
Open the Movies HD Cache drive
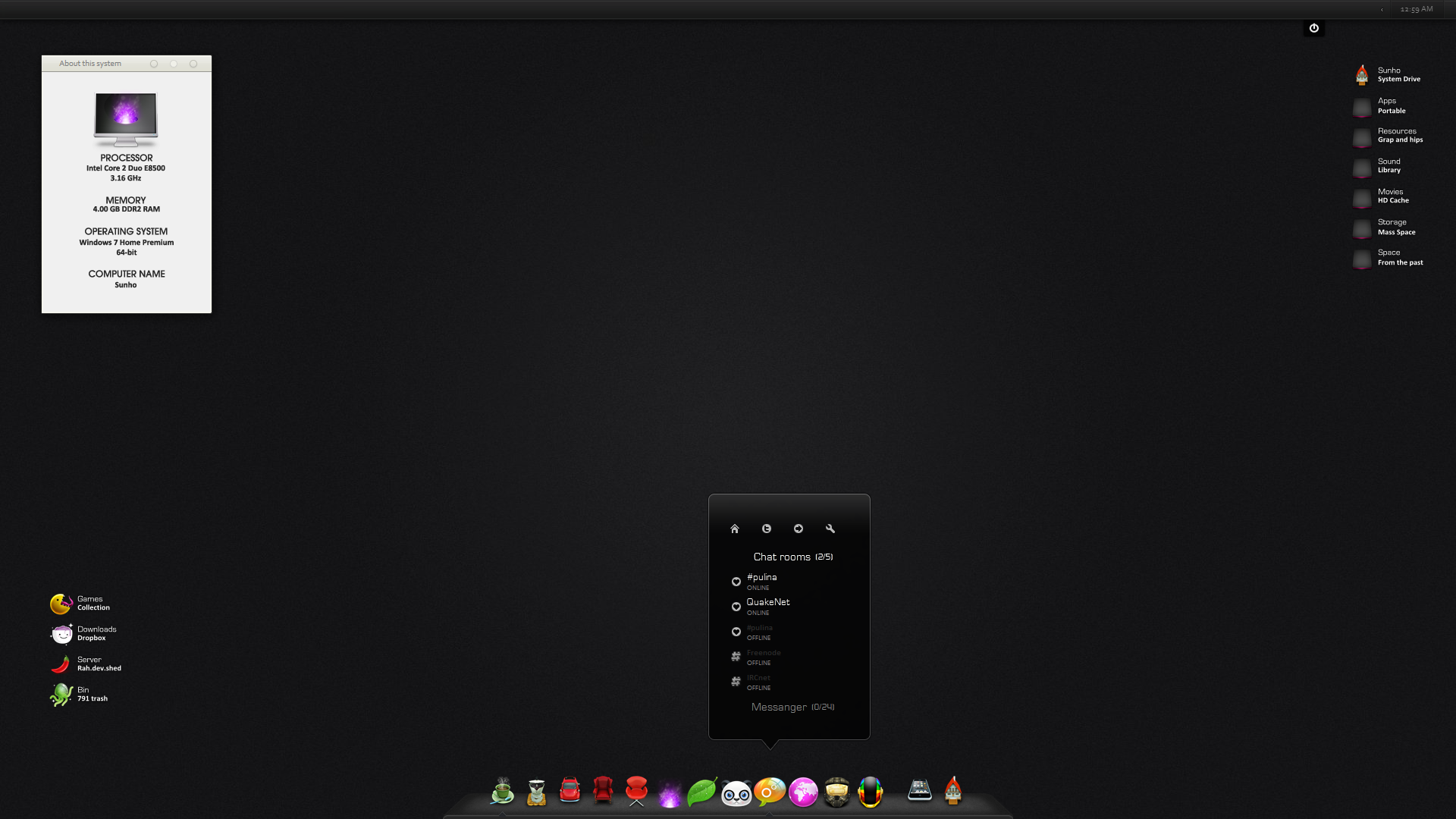point(1362,198)
